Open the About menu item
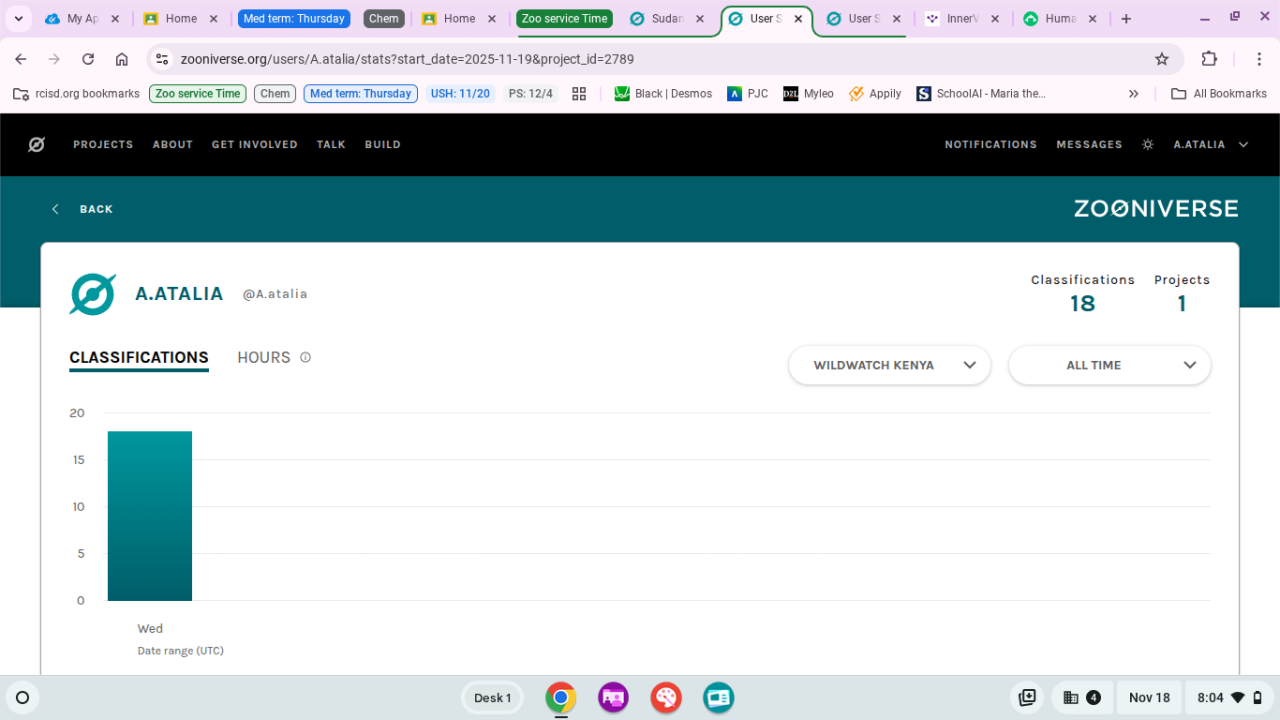 (173, 145)
